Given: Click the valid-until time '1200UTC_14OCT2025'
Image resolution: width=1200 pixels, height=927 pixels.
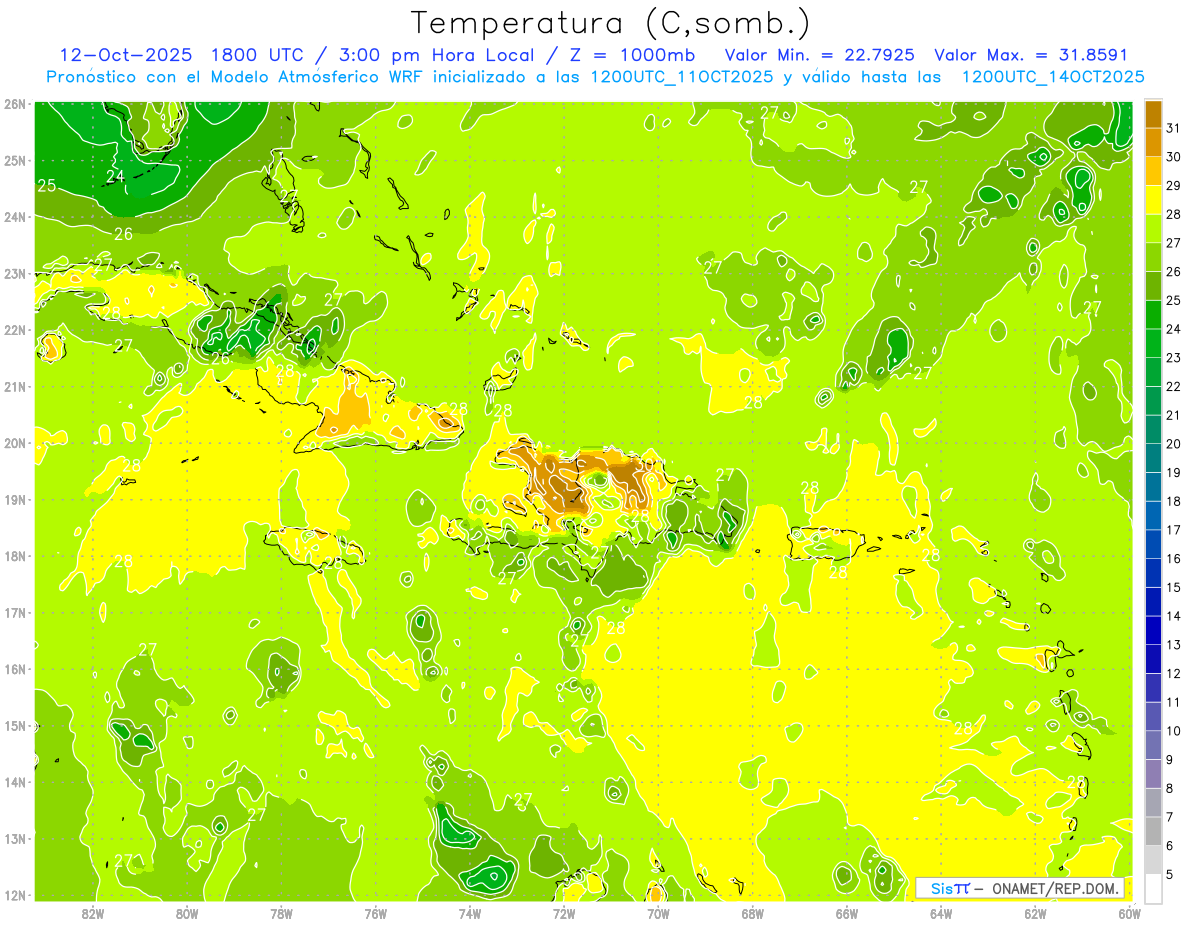Looking at the screenshot, I should (1054, 76).
